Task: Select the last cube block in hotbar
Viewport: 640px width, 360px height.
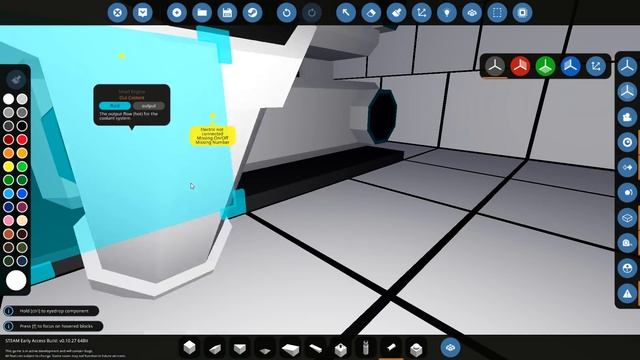Action: pos(416,348)
